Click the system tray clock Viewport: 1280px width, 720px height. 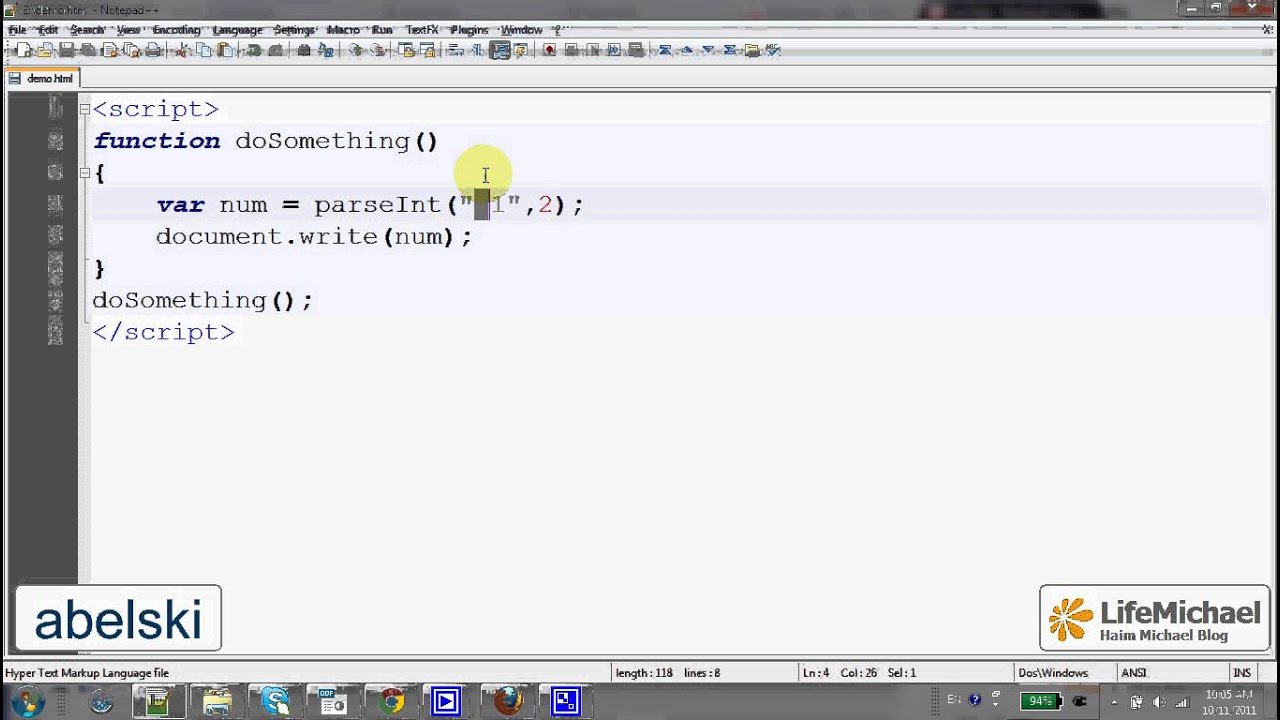click(x=1230, y=702)
